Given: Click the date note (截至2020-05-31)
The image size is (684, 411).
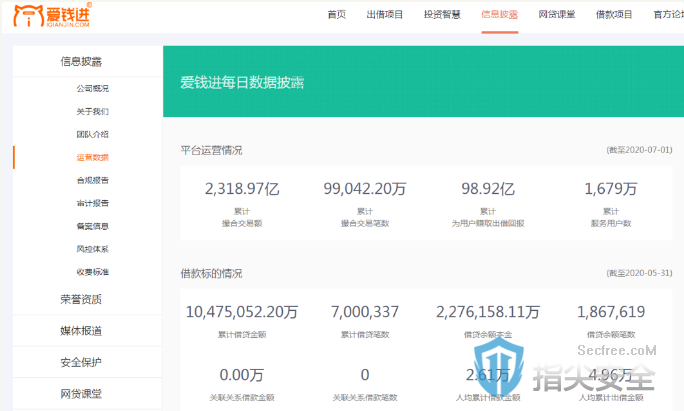Looking at the screenshot, I should (639, 273).
